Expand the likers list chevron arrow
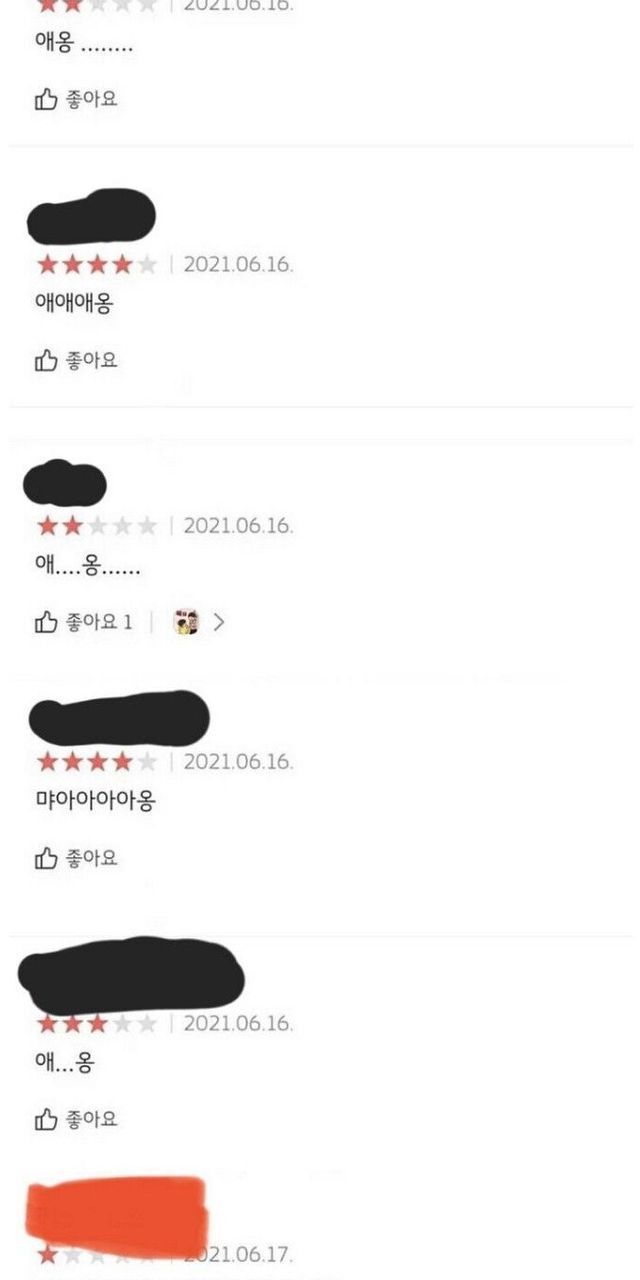Screen dimensions: 640x1280 pyautogui.click(x=219, y=622)
